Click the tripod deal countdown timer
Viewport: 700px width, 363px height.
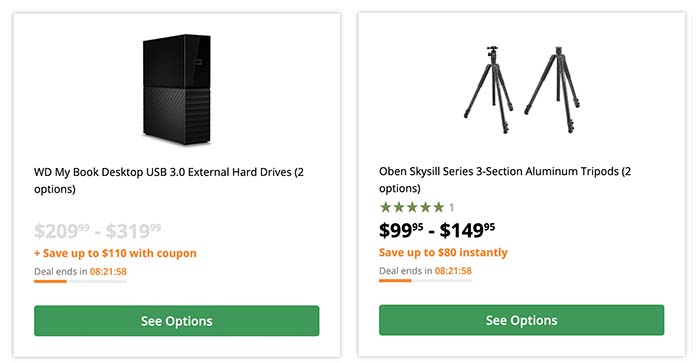click(x=453, y=271)
